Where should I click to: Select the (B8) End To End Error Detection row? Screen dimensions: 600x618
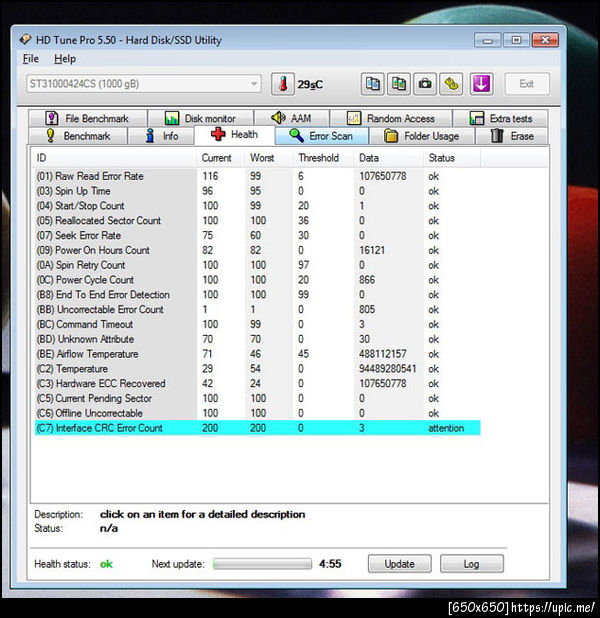(x=257, y=295)
